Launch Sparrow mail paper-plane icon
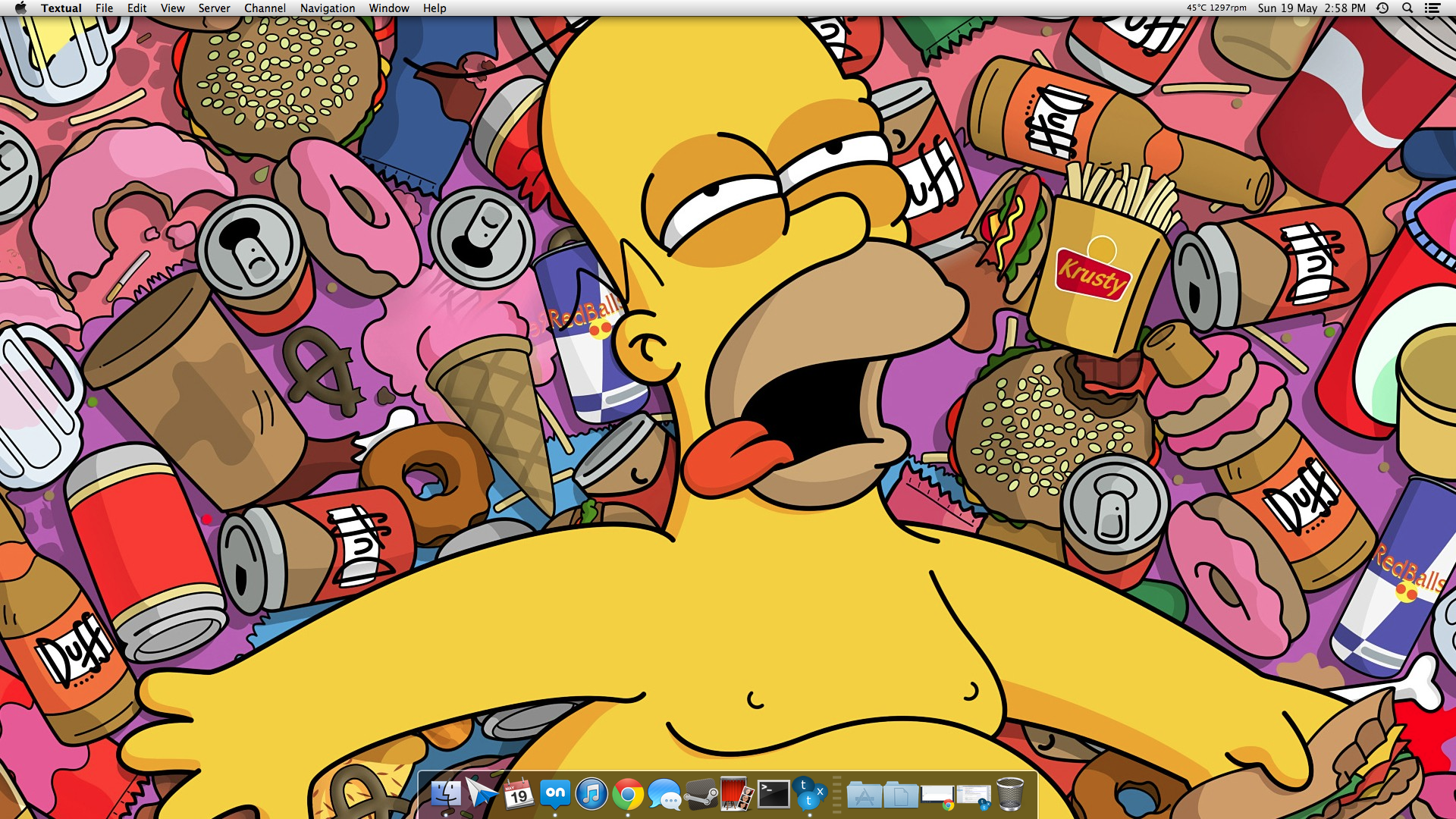1456x819 pixels. 482,794
